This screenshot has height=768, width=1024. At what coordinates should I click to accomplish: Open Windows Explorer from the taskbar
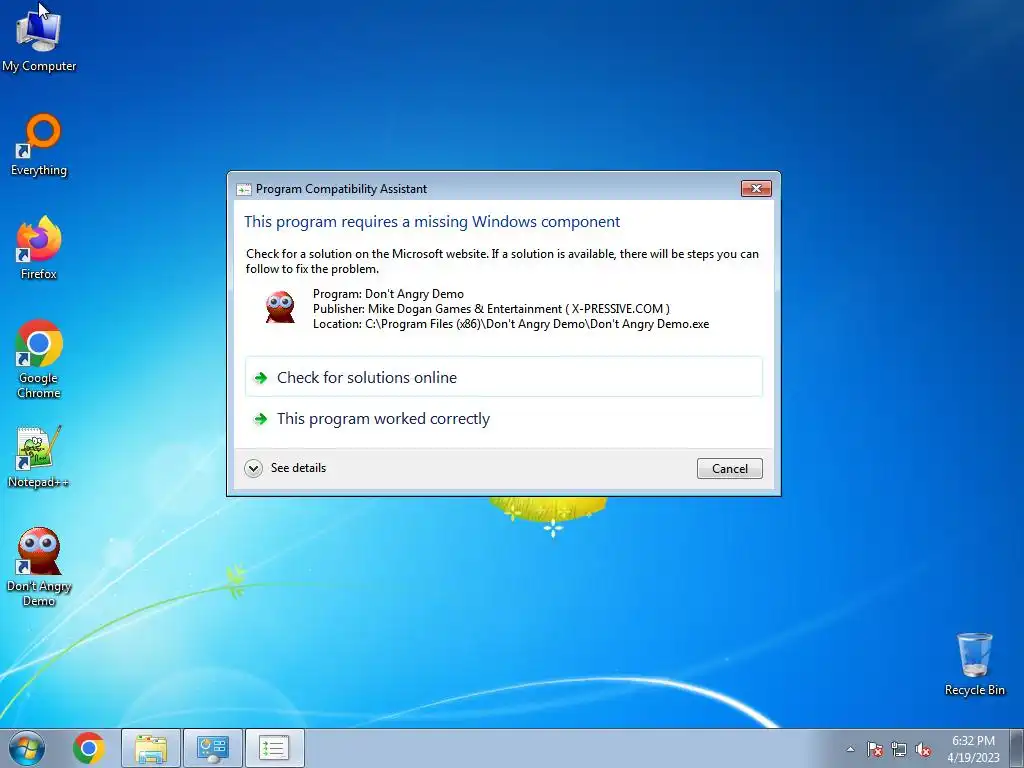(151, 748)
